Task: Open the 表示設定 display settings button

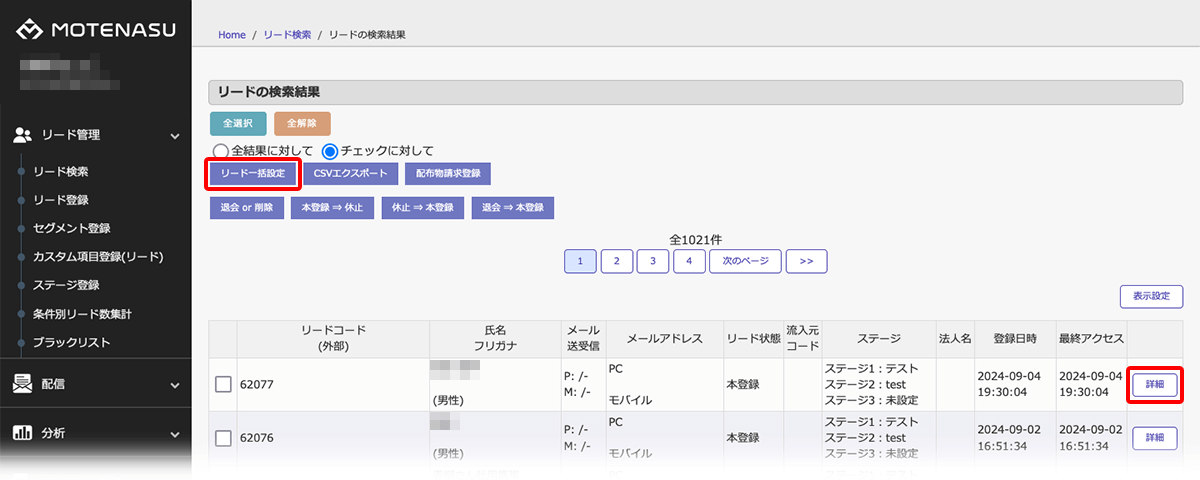Action: pos(1151,297)
